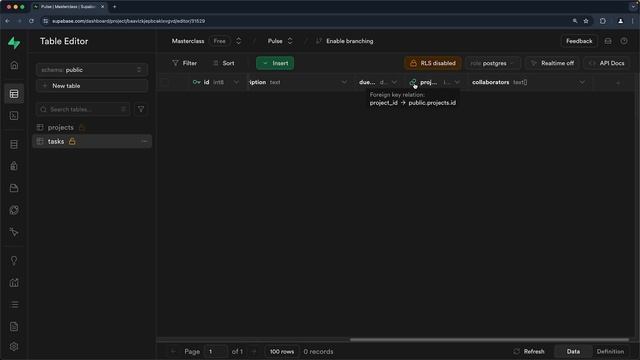
Task: Open Database sidebar icon
Action: (14, 144)
